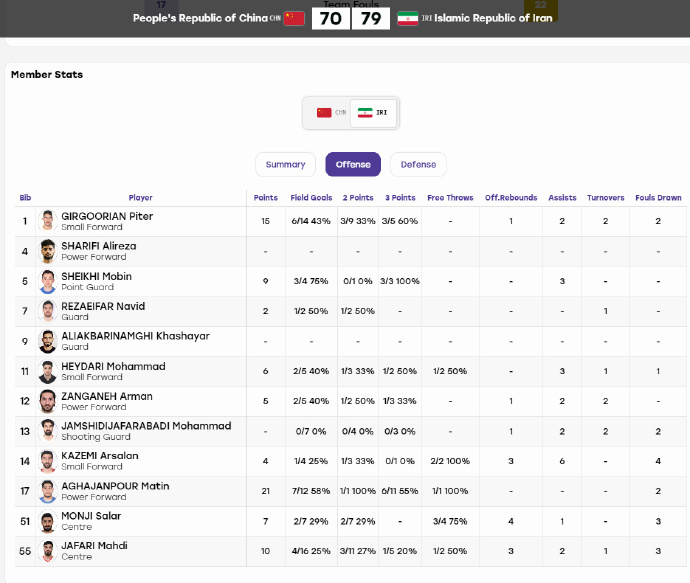The width and height of the screenshot is (690, 583).
Task: Click People's Republic of China team name
Action: pyautogui.click(x=200, y=18)
